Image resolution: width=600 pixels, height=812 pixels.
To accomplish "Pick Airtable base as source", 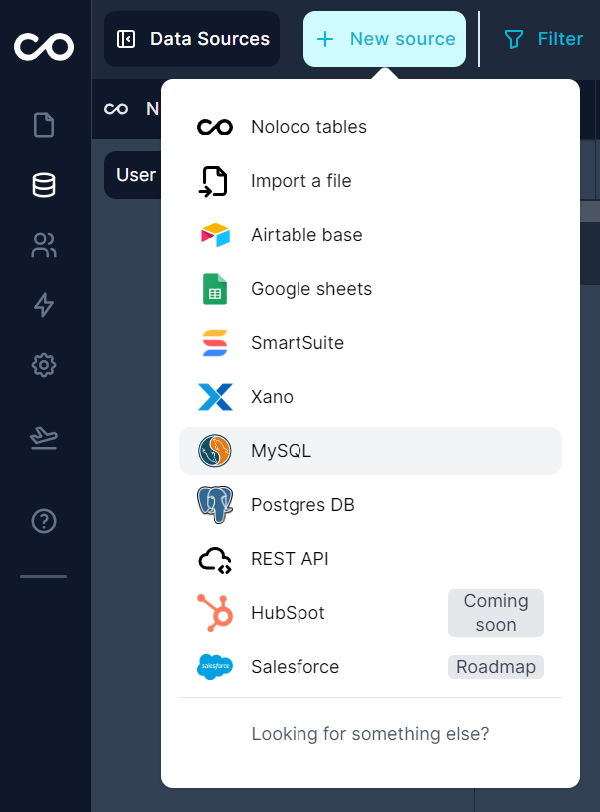I will click(x=306, y=235).
